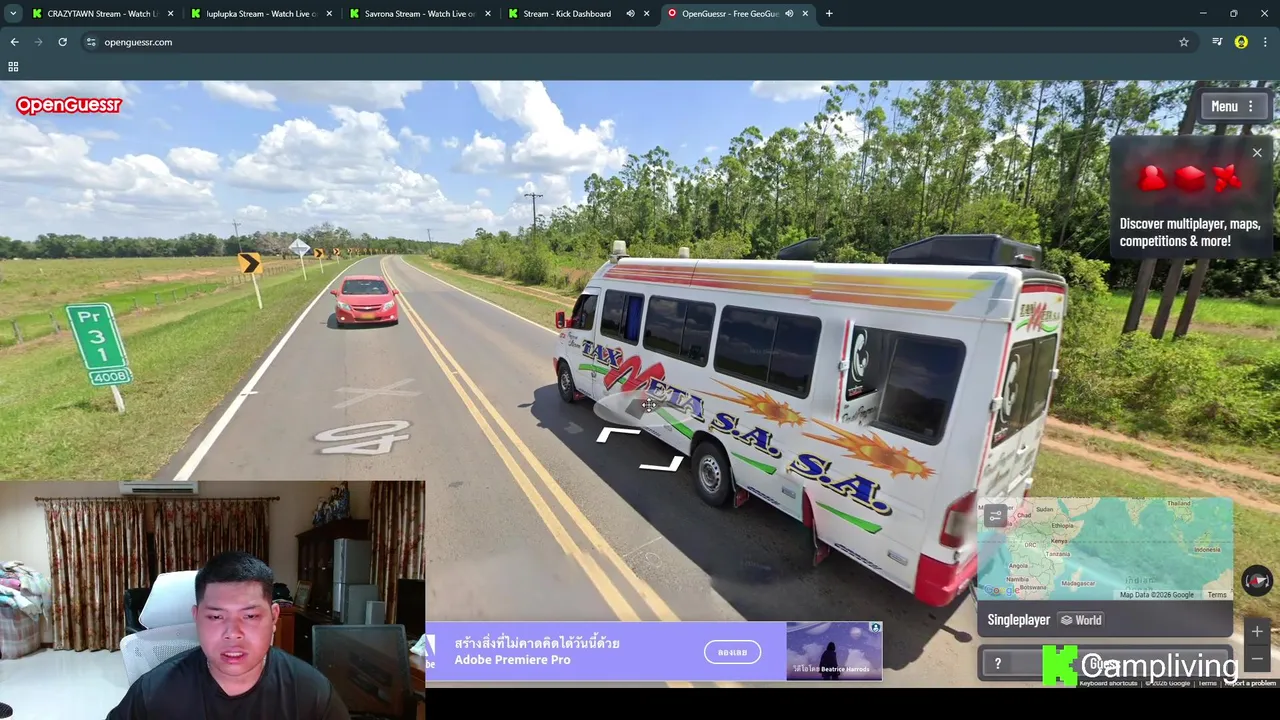The image size is (1280, 720).
Task: Mute audio on OpenGuessr tab
Action: pos(788,14)
